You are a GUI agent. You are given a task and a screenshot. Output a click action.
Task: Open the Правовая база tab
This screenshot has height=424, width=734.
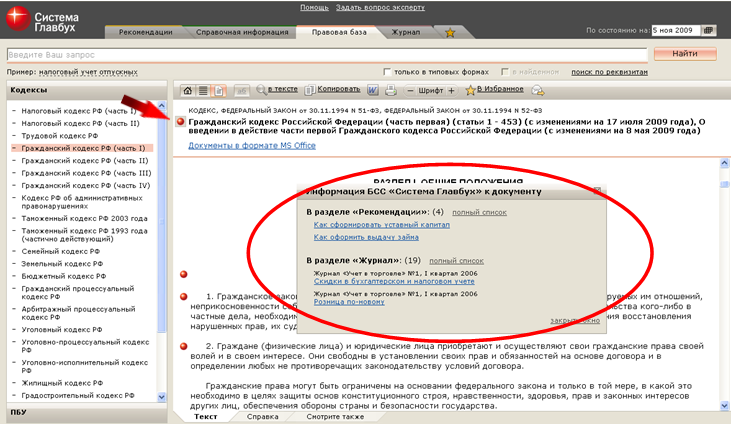[339, 32]
